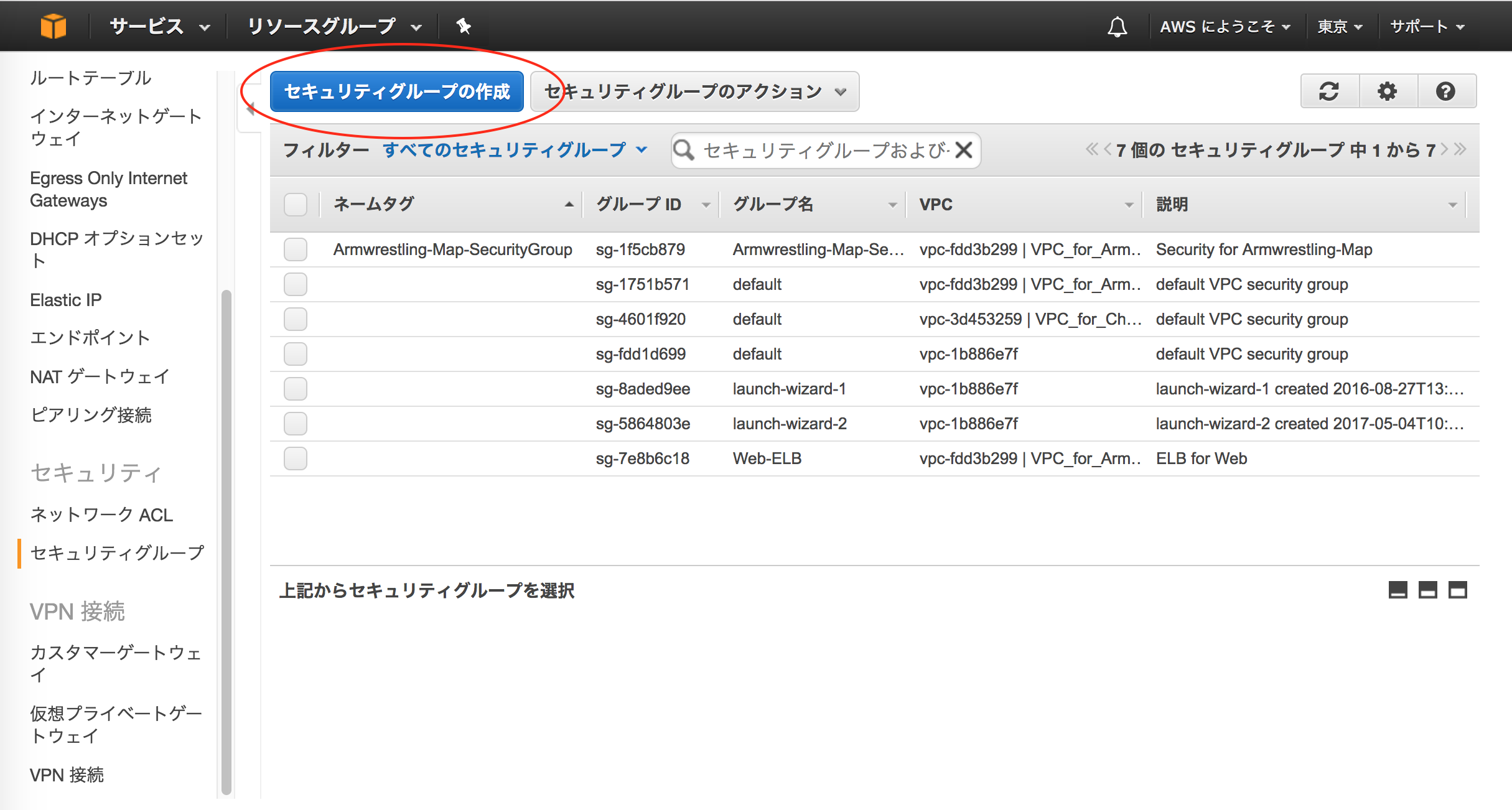Click the vpc-3d453259 VPC cell
The image size is (1512, 810).
(1030, 319)
